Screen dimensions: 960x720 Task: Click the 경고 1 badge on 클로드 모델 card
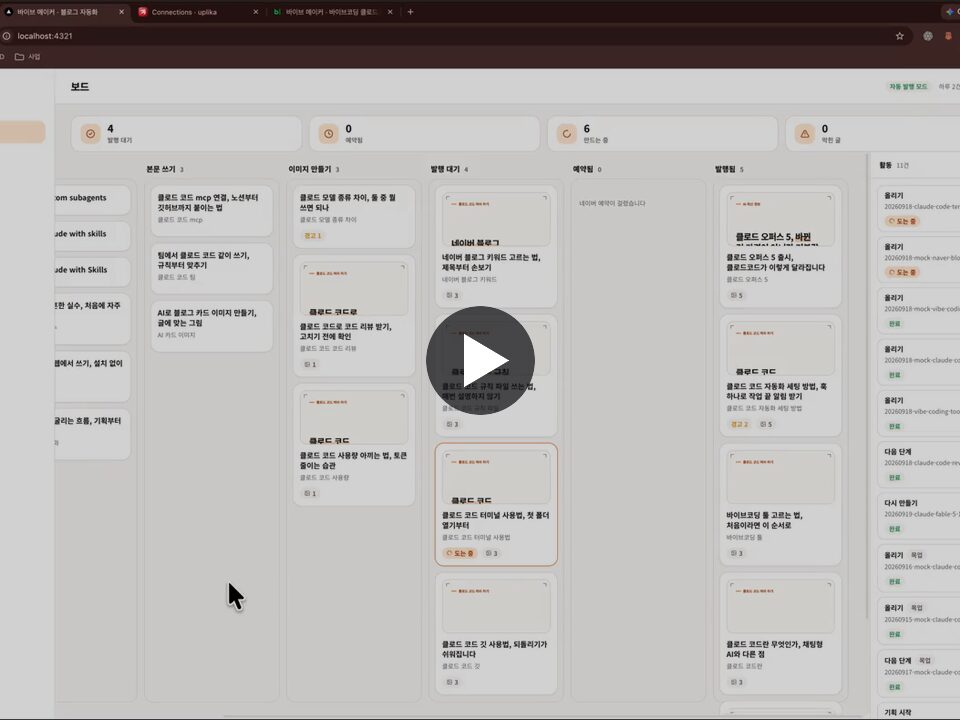[x=312, y=236]
